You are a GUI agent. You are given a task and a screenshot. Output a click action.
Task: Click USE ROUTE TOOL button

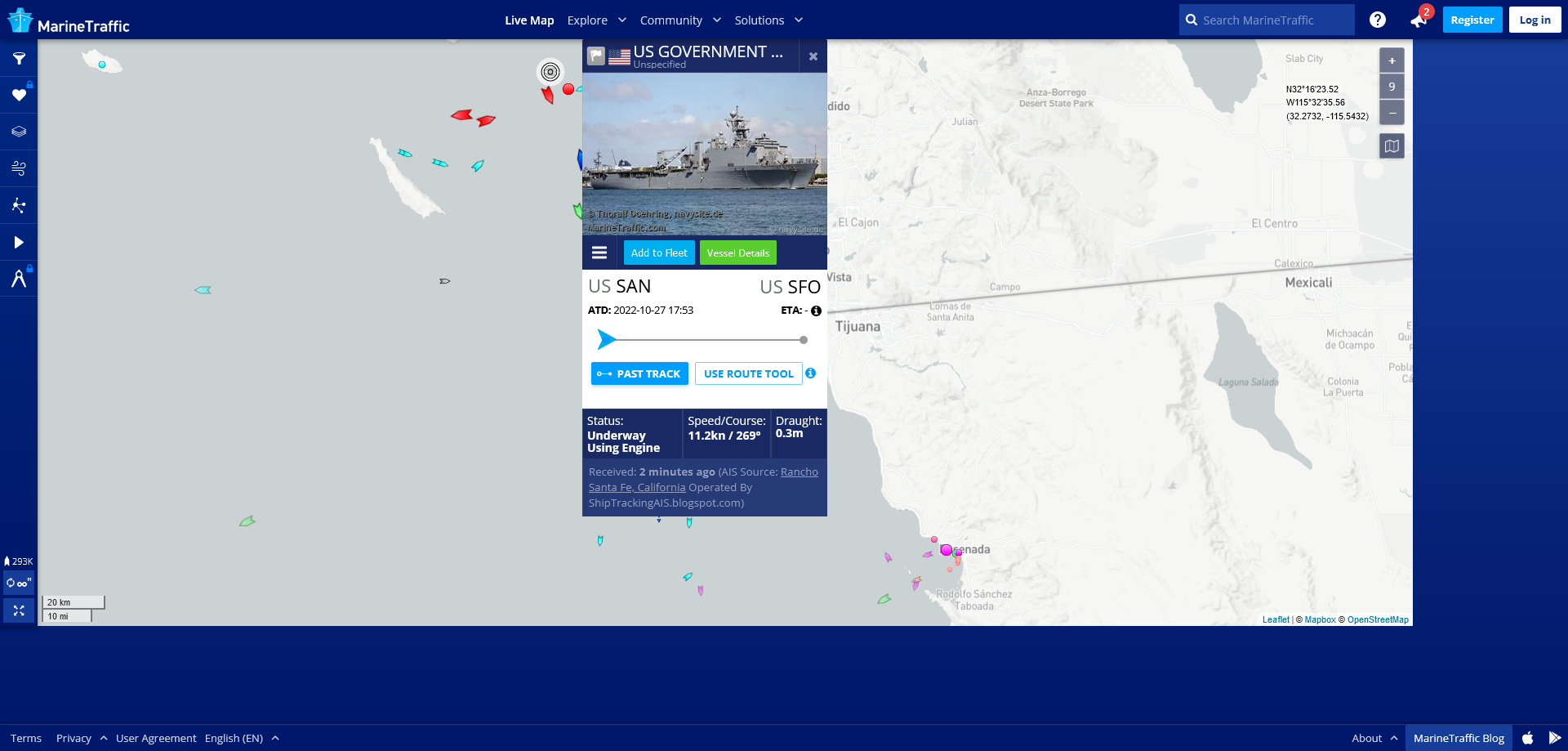(749, 373)
